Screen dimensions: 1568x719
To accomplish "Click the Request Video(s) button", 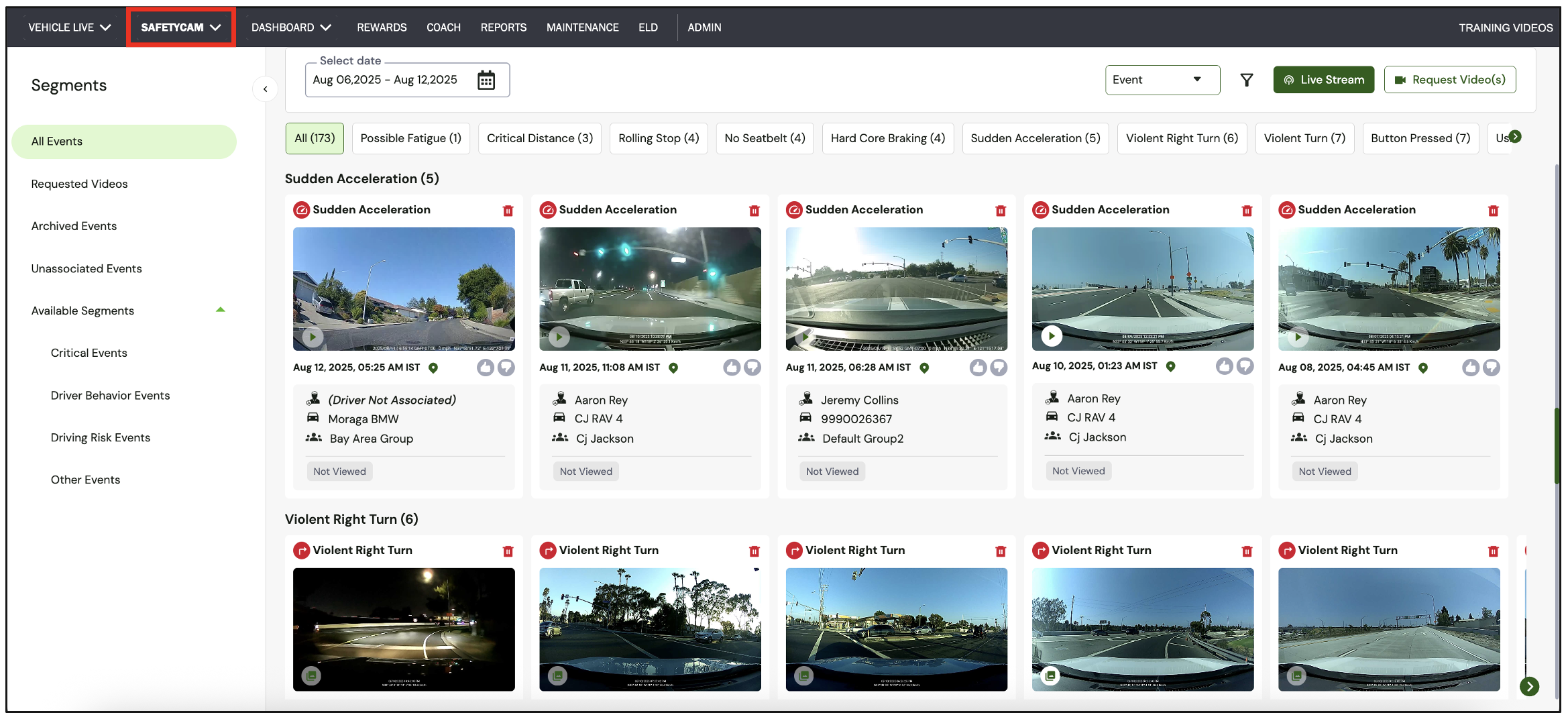I will tap(1449, 80).
